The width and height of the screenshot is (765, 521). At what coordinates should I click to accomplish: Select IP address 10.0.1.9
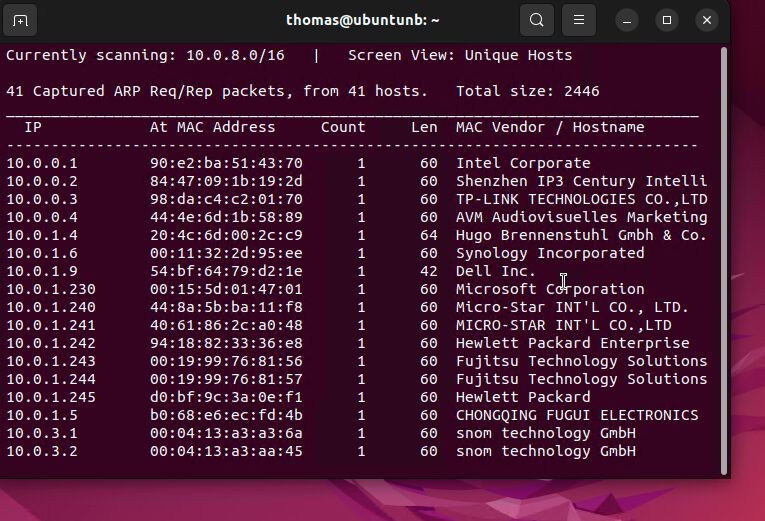[x=41, y=271]
